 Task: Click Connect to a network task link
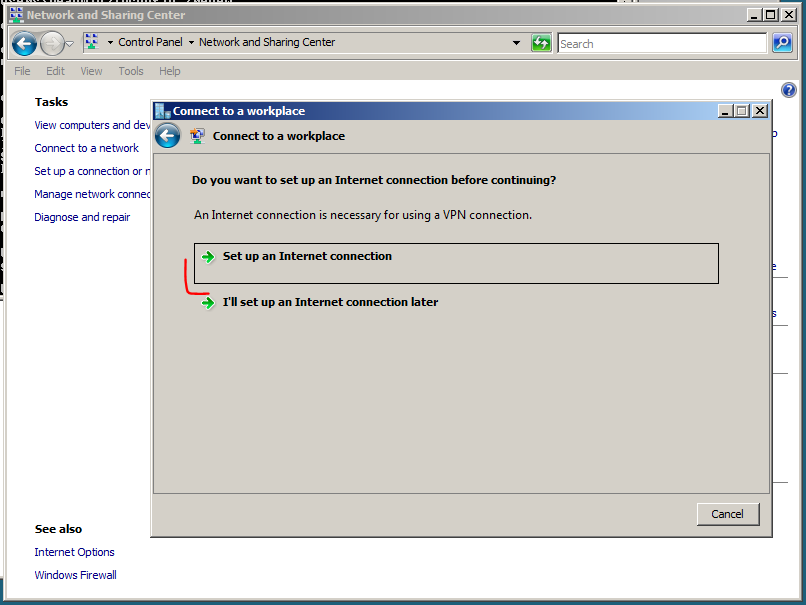(x=86, y=148)
